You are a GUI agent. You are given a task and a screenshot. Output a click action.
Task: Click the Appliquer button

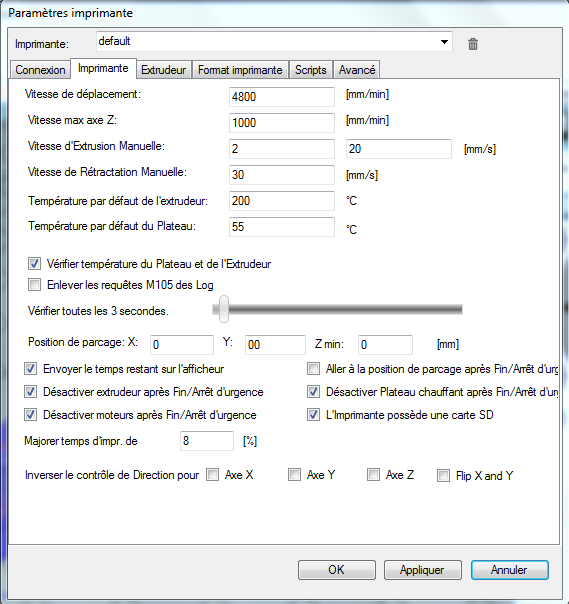tap(423, 570)
